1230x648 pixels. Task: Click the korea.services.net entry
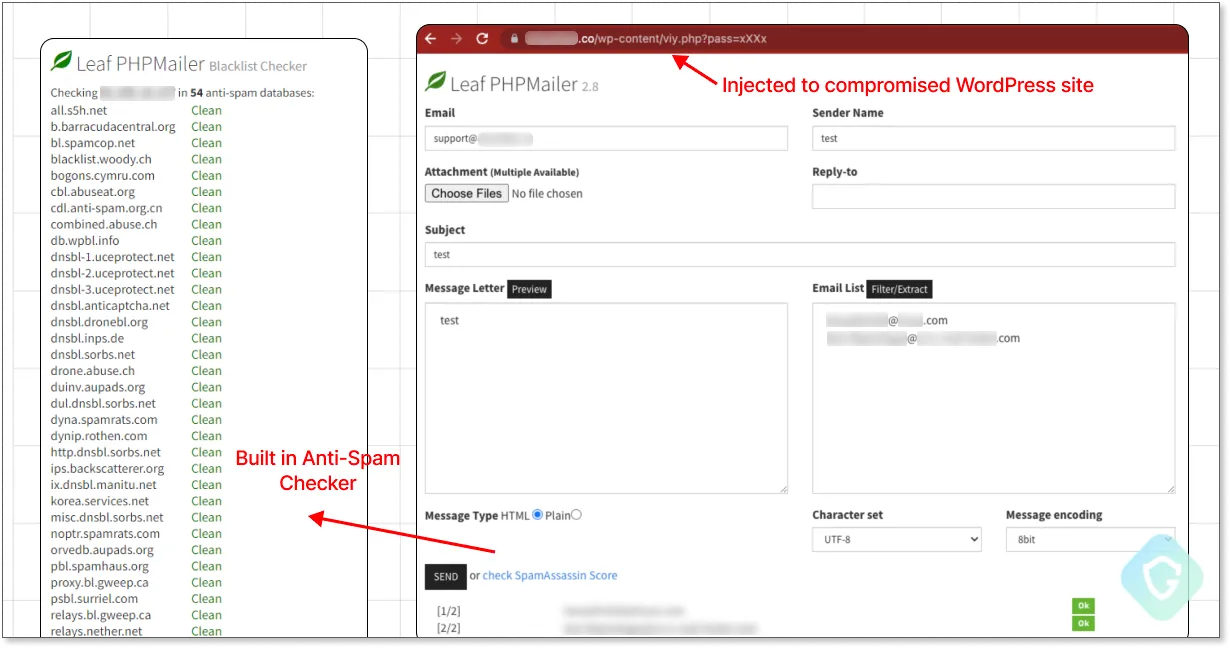tap(100, 501)
